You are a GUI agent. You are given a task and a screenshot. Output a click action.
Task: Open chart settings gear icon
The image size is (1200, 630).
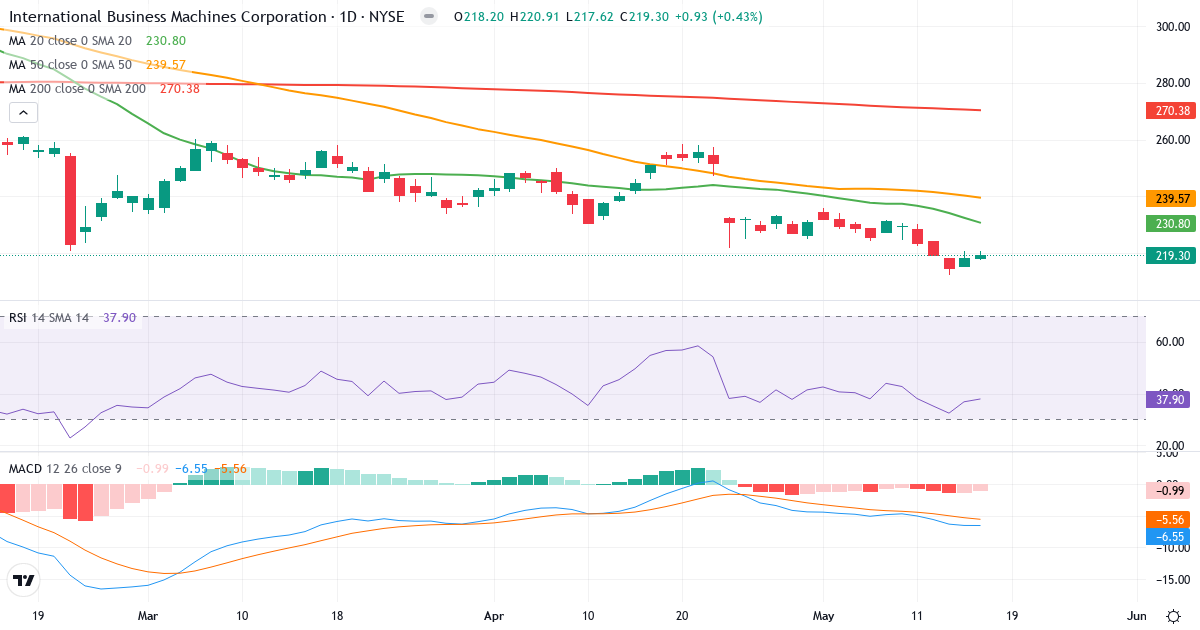pos(1173,615)
